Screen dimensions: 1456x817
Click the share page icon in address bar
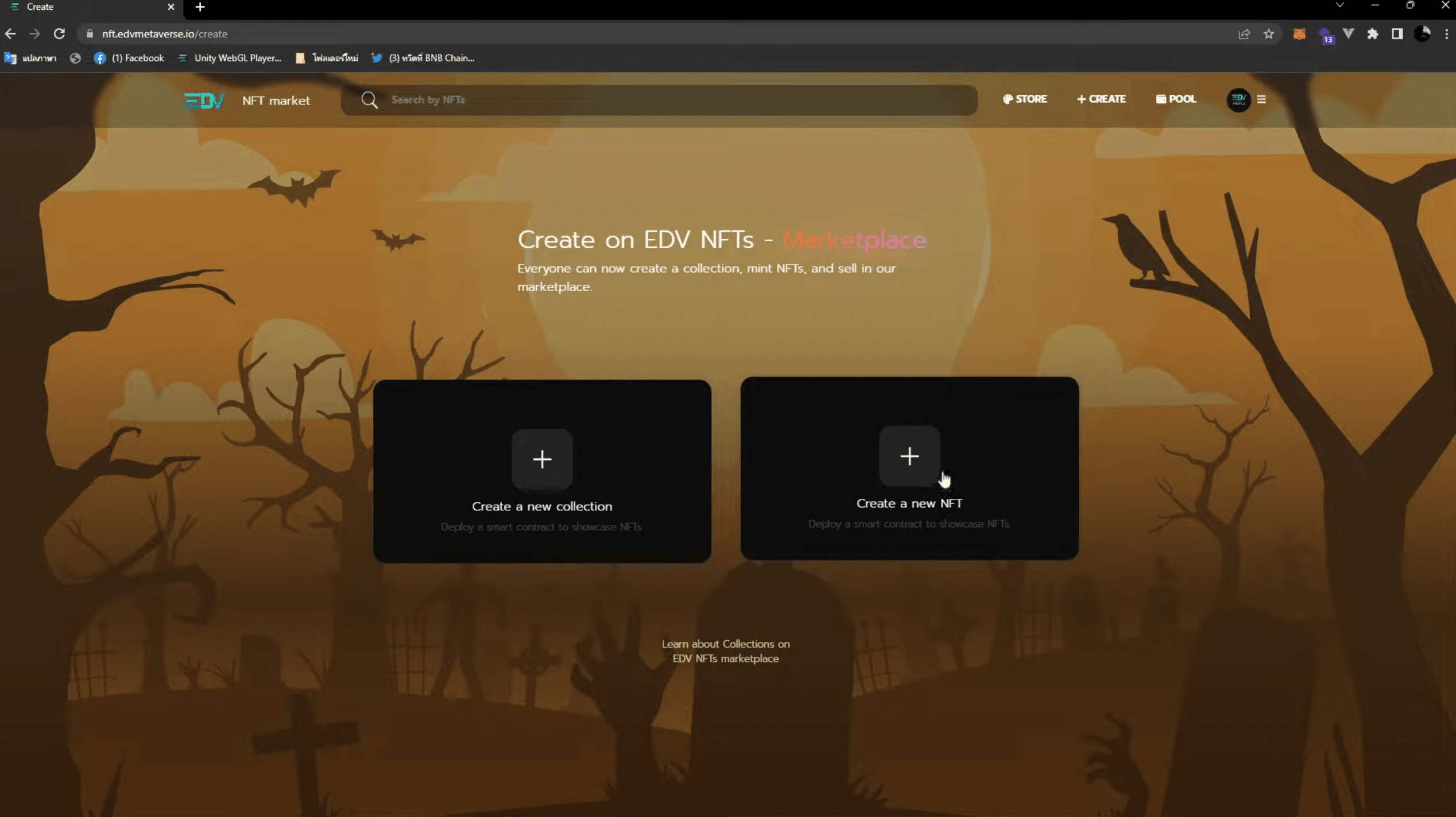[1244, 34]
